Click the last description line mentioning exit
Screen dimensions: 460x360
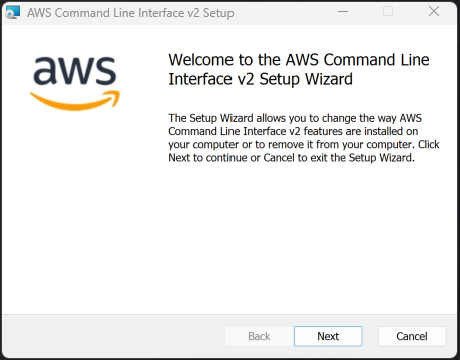(291, 157)
